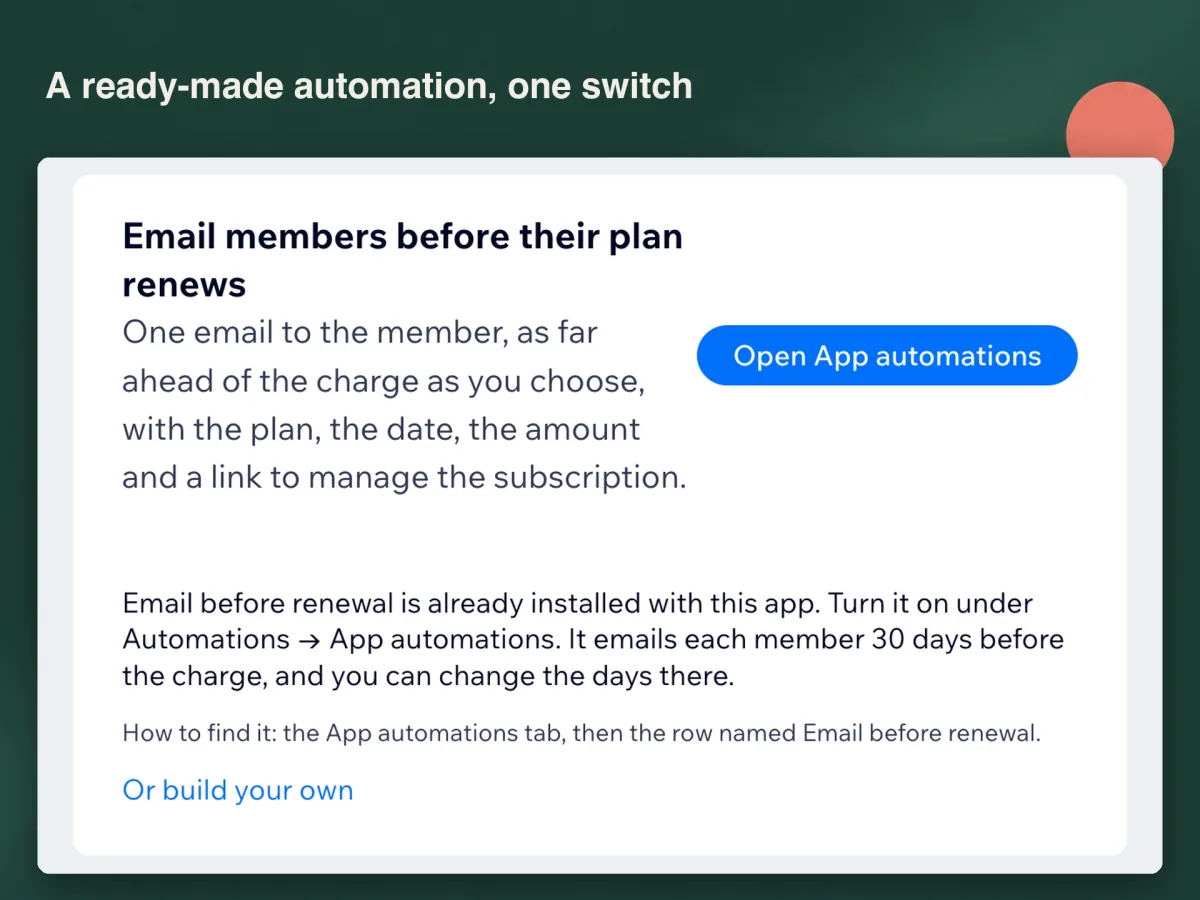The height and width of the screenshot is (900, 1200).
Task: Follow the 'Or build your own' link
Action: click(x=238, y=790)
